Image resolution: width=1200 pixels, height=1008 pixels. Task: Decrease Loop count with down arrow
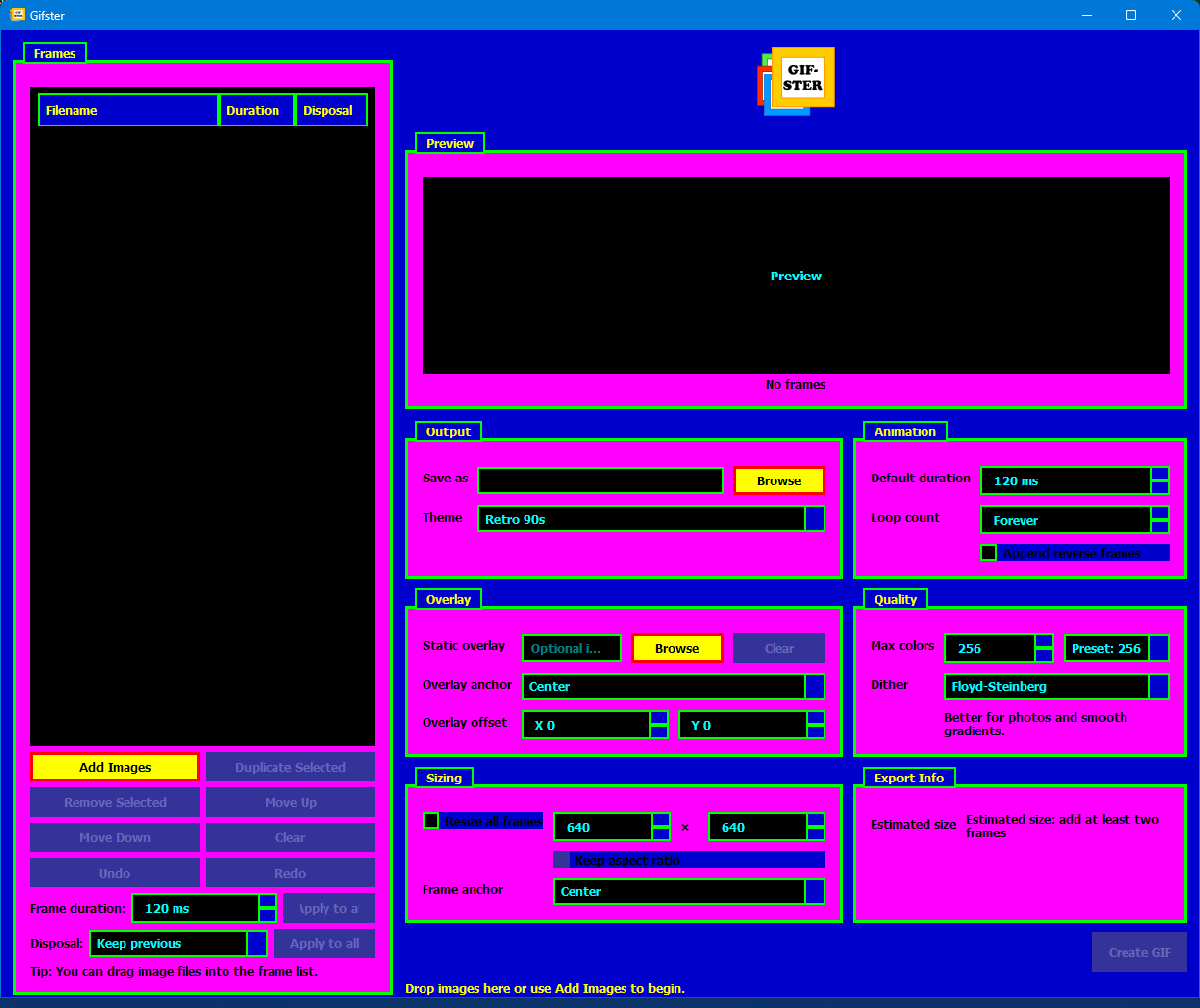tap(1160, 527)
